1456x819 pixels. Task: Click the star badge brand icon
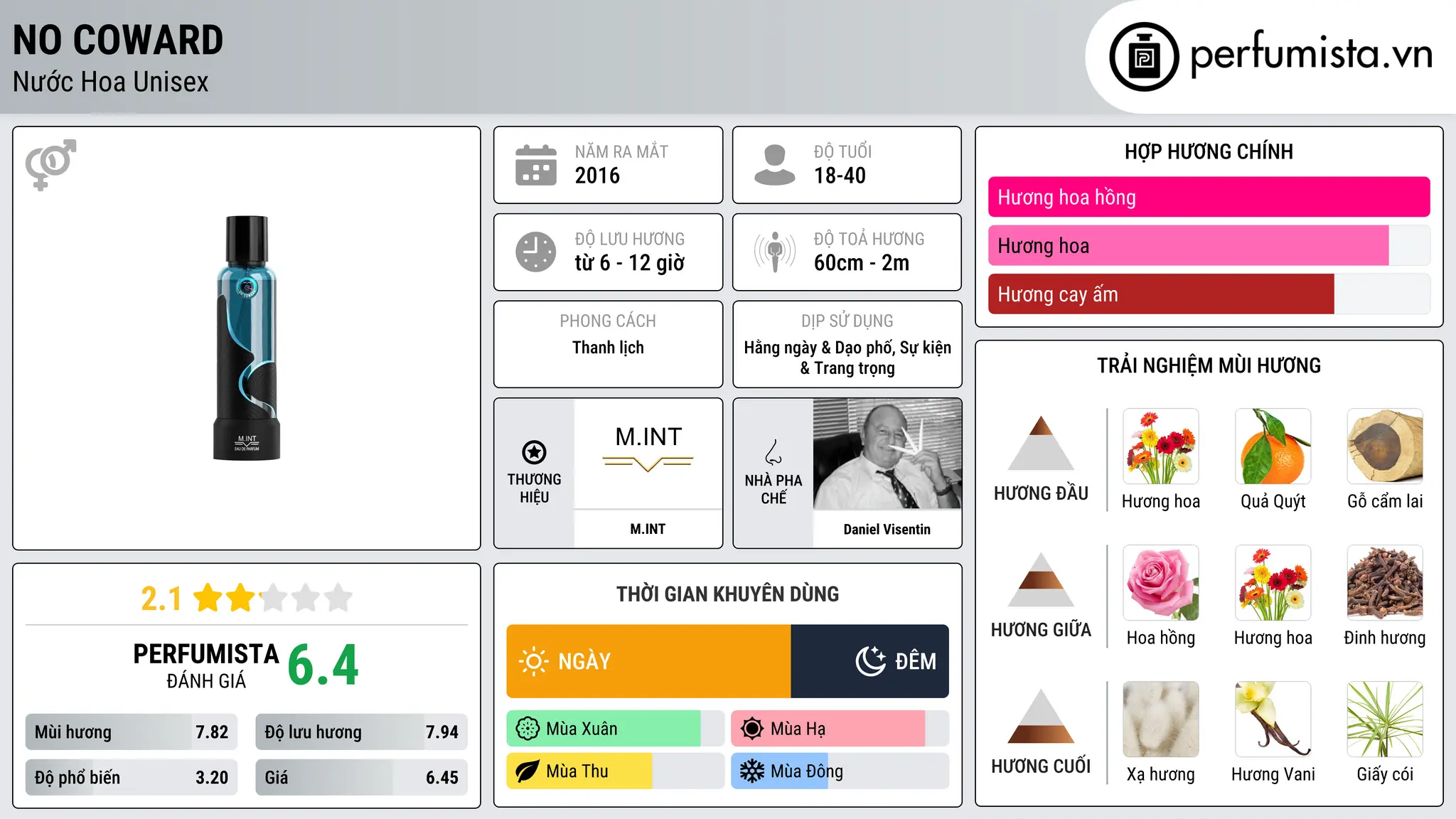coord(535,451)
